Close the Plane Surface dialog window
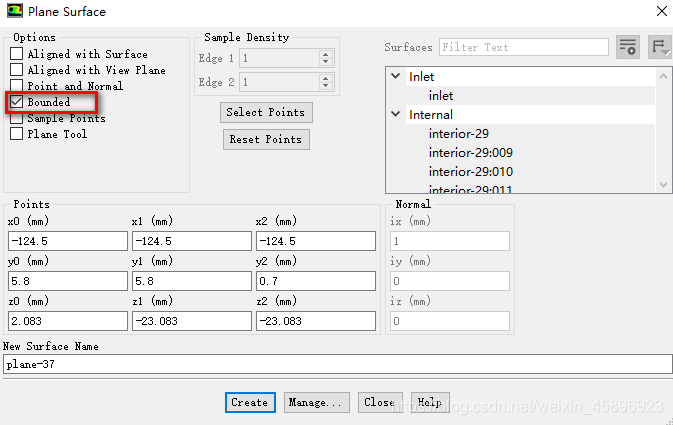Image resolution: width=673 pixels, height=425 pixels. [661, 12]
